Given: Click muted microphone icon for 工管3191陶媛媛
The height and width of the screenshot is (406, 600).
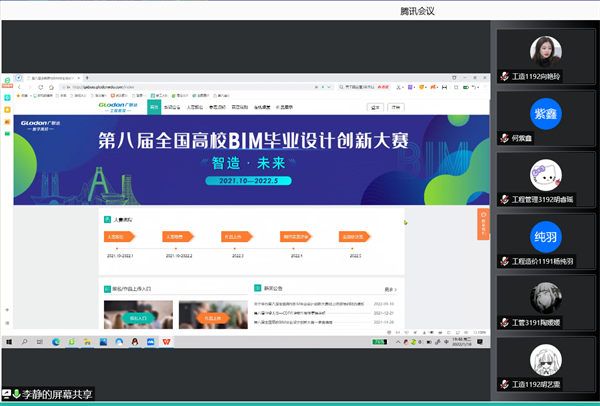Looking at the screenshot, I should [x=505, y=323].
